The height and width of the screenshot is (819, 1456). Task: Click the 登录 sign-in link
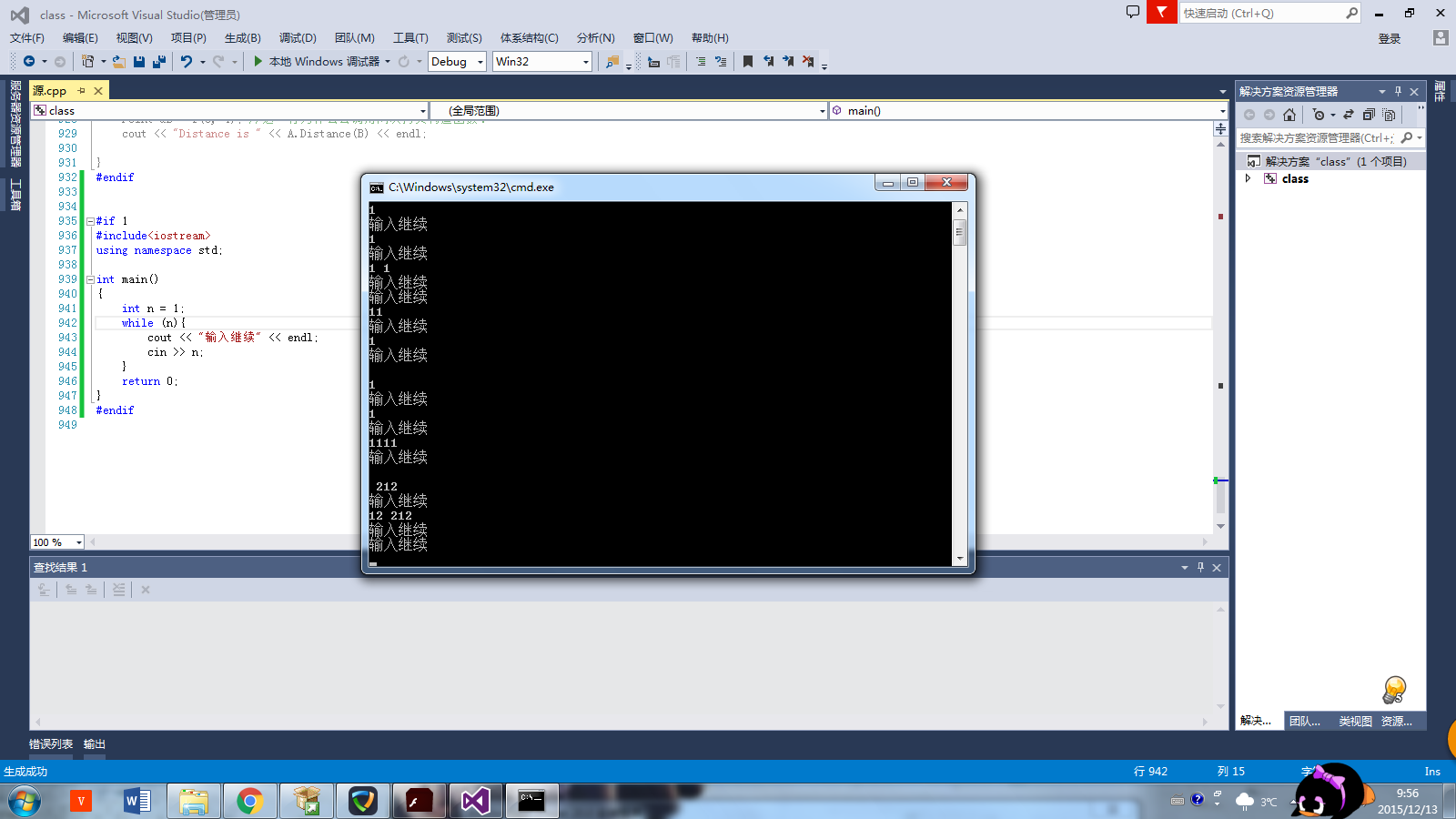pyautogui.click(x=1390, y=38)
